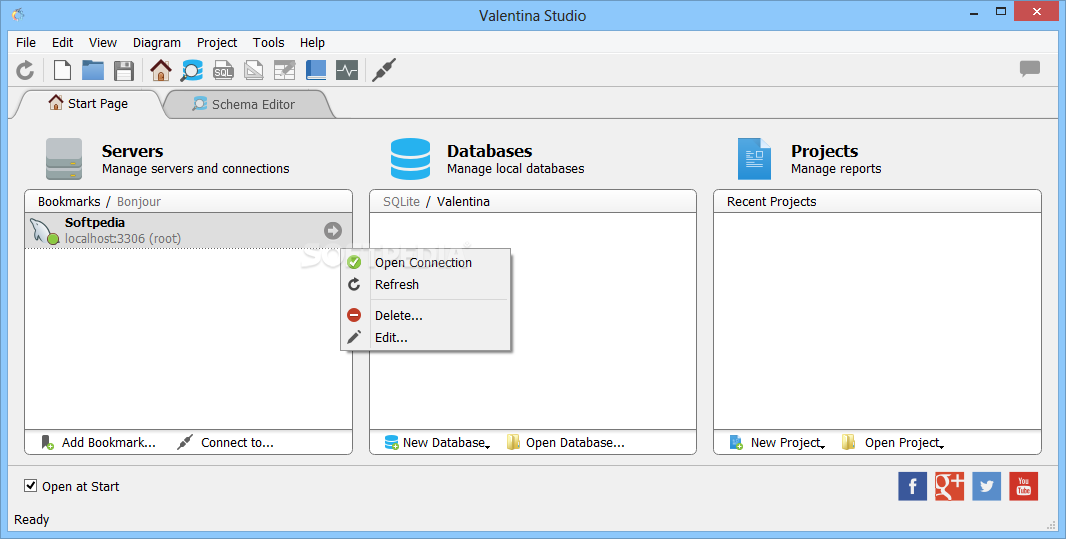The width and height of the screenshot is (1066, 539).
Task: Click the plug connect toolbar icon
Action: pos(383,70)
